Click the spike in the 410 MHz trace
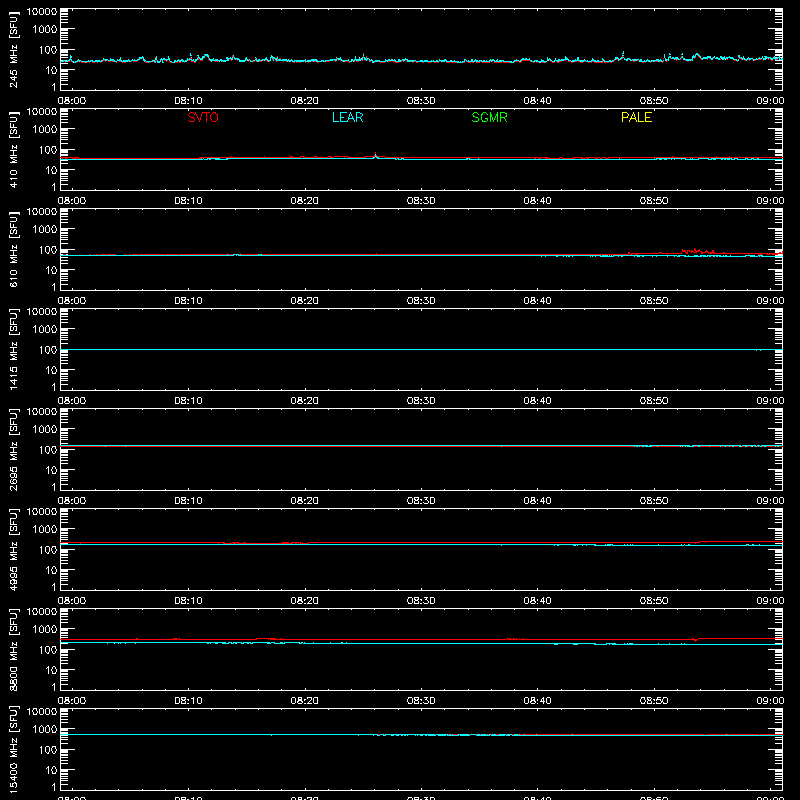Screen dimensions: 800x800 click(376, 155)
